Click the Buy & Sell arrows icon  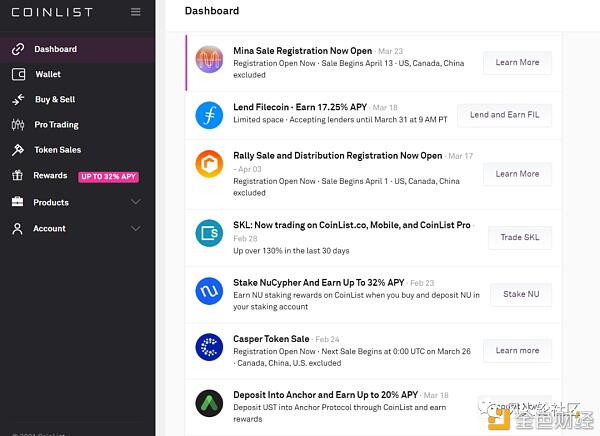18,100
